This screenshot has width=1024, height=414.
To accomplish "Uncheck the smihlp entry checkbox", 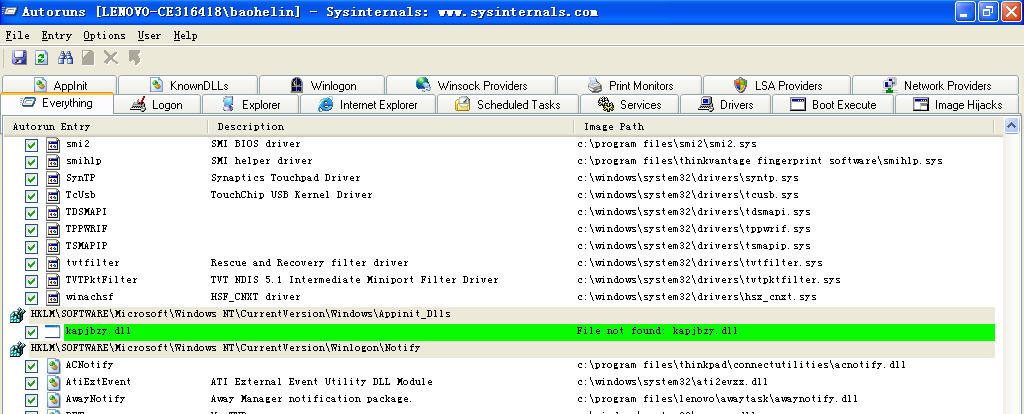I will 31,161.
